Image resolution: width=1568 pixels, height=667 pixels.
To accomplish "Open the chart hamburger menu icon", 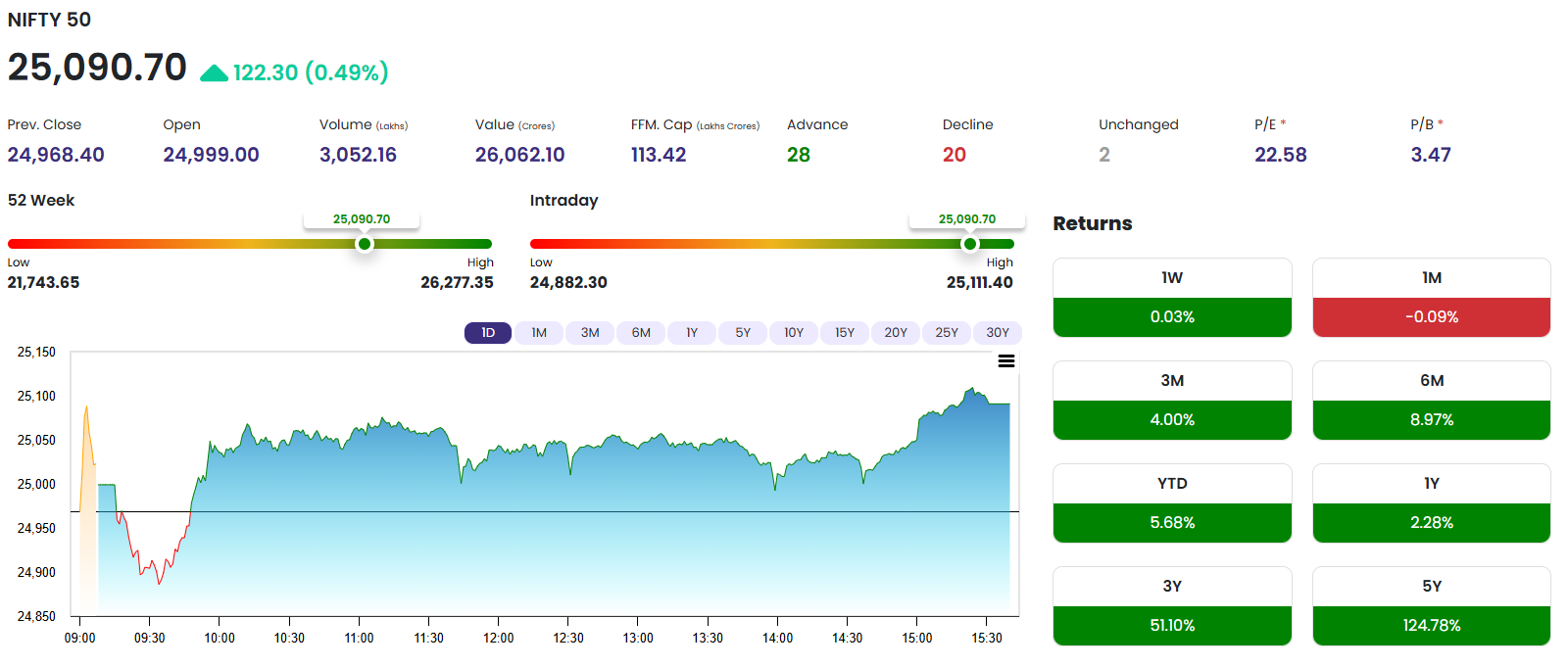I will point(1006,361).
